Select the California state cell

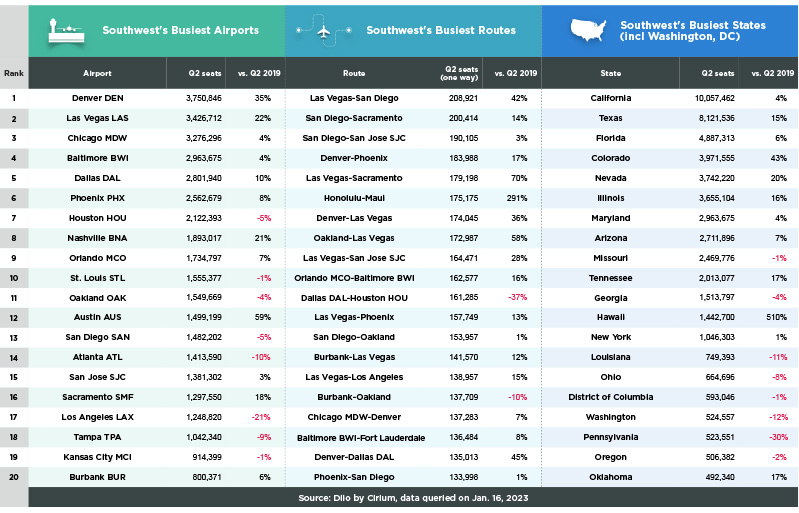coord(610,98)
